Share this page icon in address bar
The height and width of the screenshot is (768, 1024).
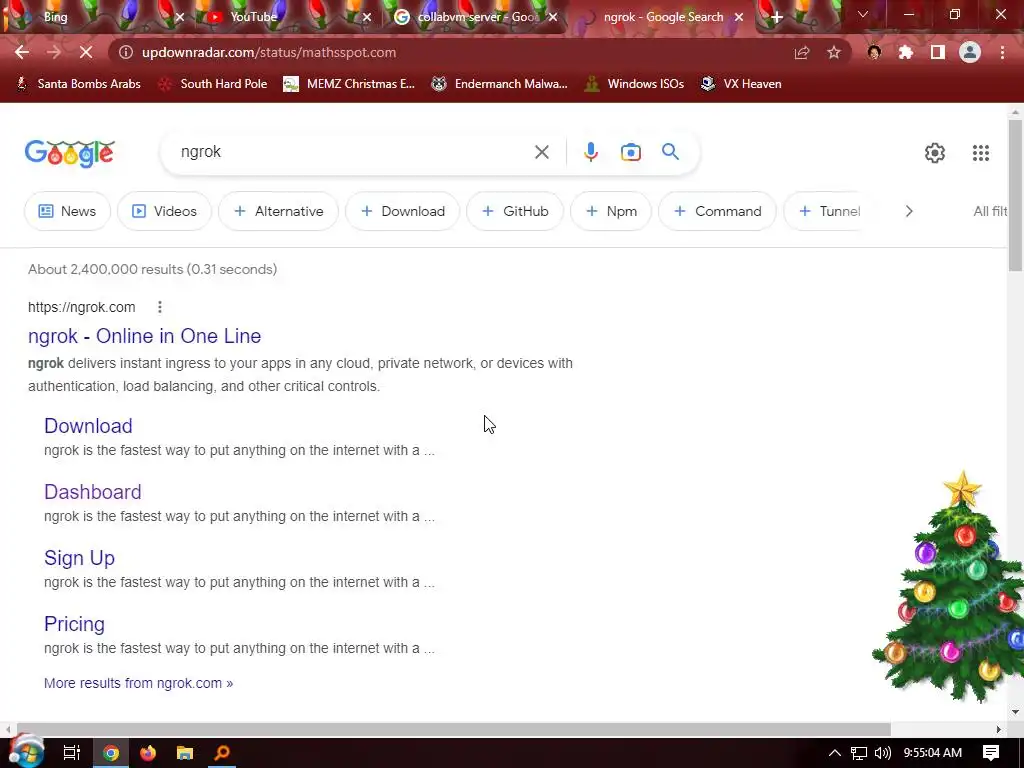pos(802,52)
